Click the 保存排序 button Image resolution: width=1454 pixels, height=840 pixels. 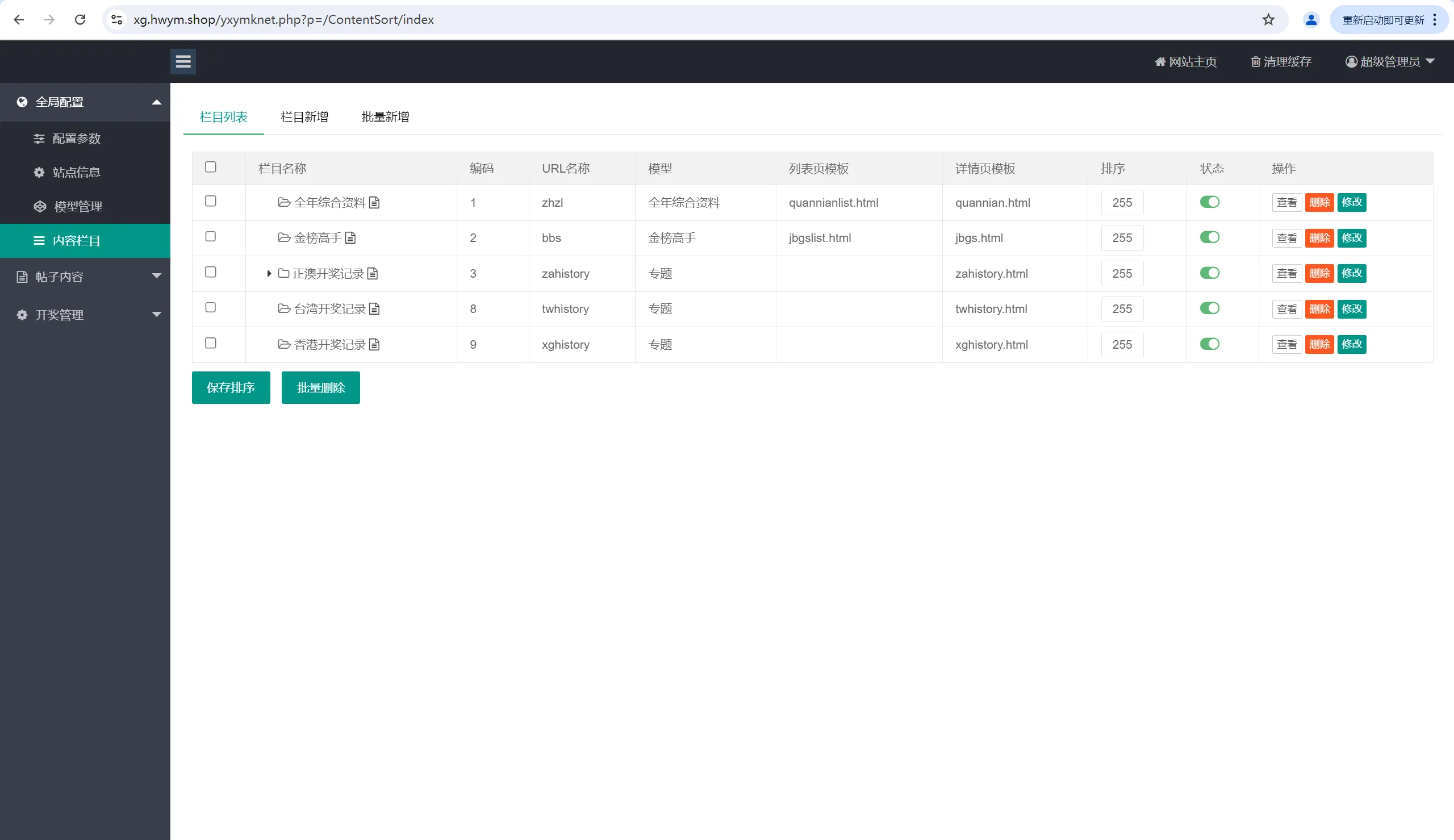(231, 388)
